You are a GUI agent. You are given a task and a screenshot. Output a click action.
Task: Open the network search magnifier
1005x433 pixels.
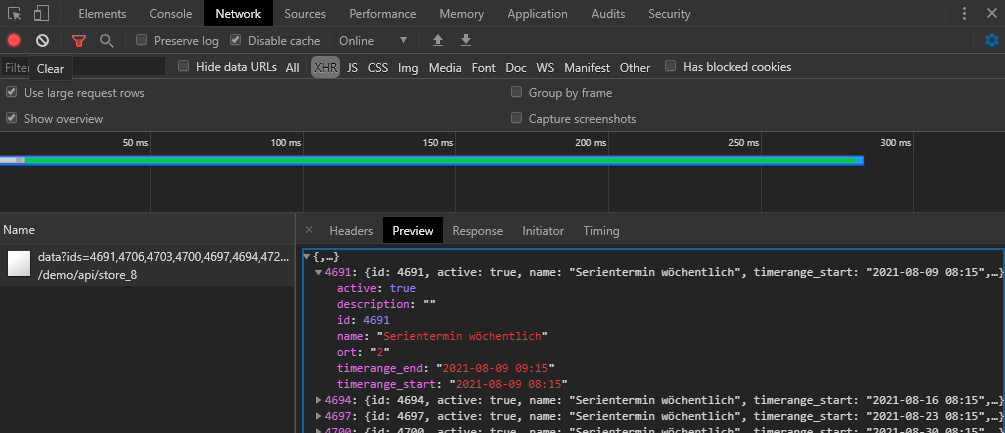106,41
